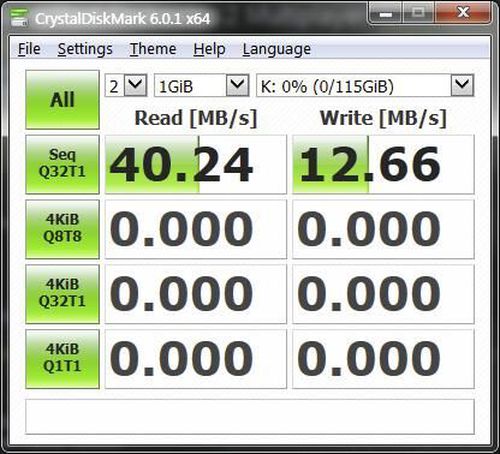Run all benchmarks with All button

click(62, 100)
